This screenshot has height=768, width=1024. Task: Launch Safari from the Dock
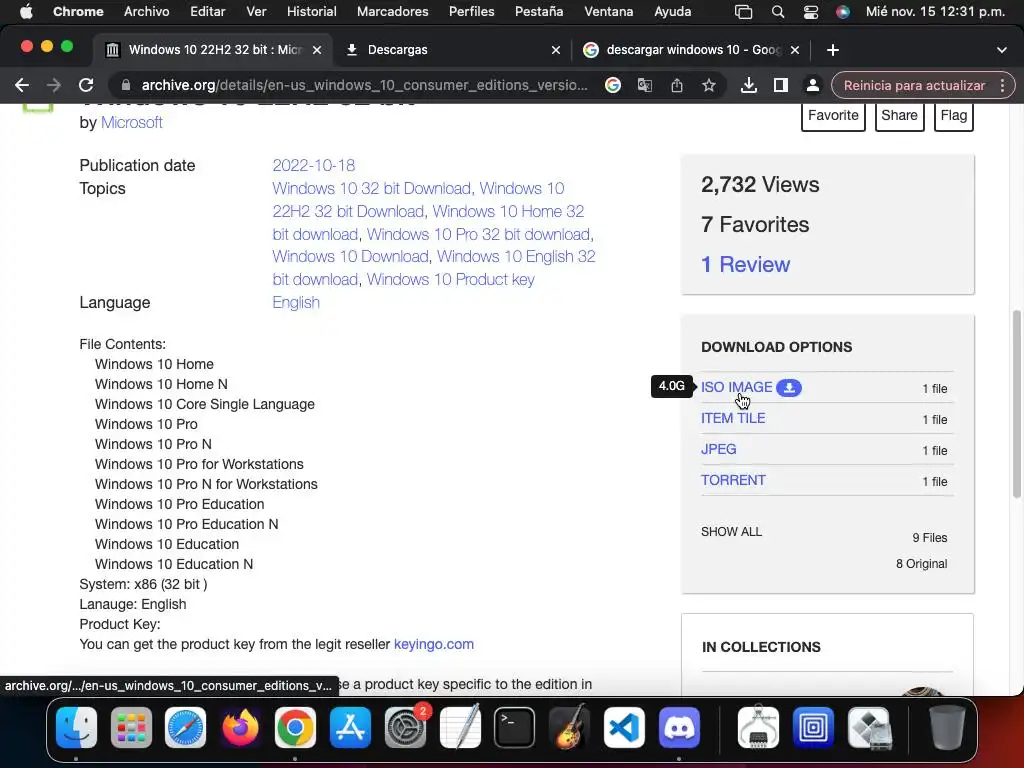[x=185, y=727]
